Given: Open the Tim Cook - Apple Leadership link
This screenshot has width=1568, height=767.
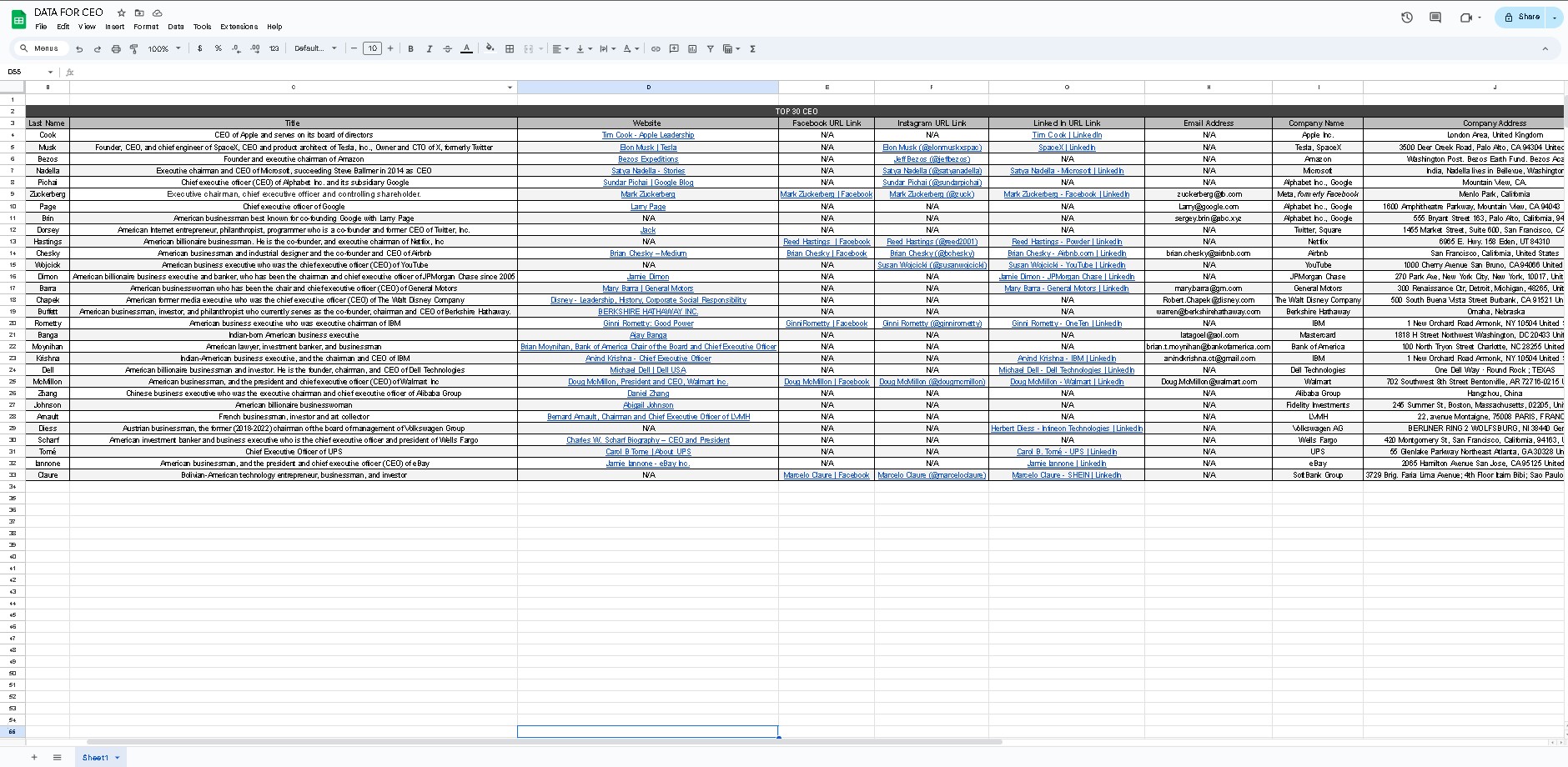Looking at the screenshot, I should 648,135.
